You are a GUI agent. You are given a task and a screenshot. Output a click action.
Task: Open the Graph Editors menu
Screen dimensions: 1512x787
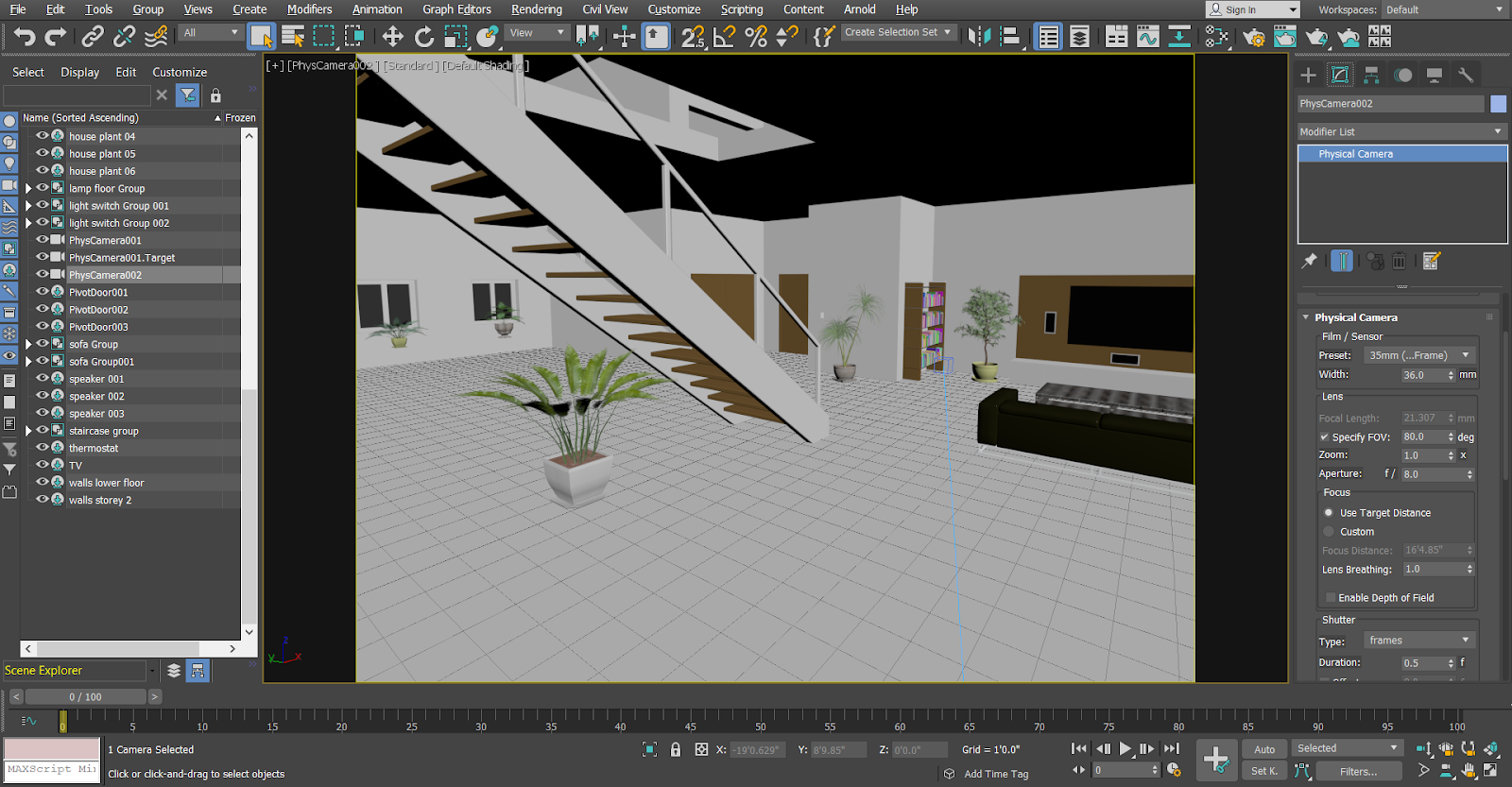pos(456,9)
